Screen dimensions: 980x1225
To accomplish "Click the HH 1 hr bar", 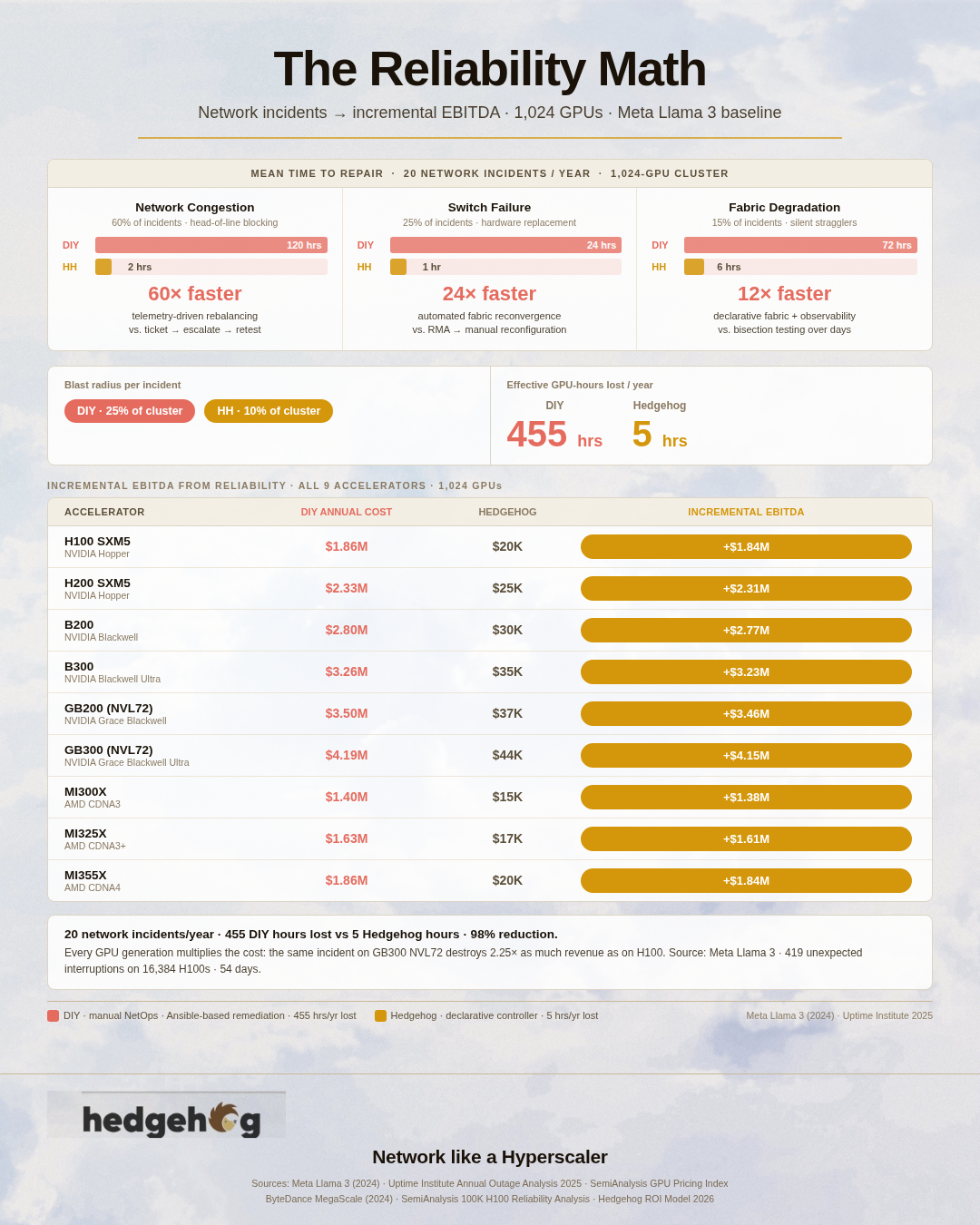I will point(398,267).
